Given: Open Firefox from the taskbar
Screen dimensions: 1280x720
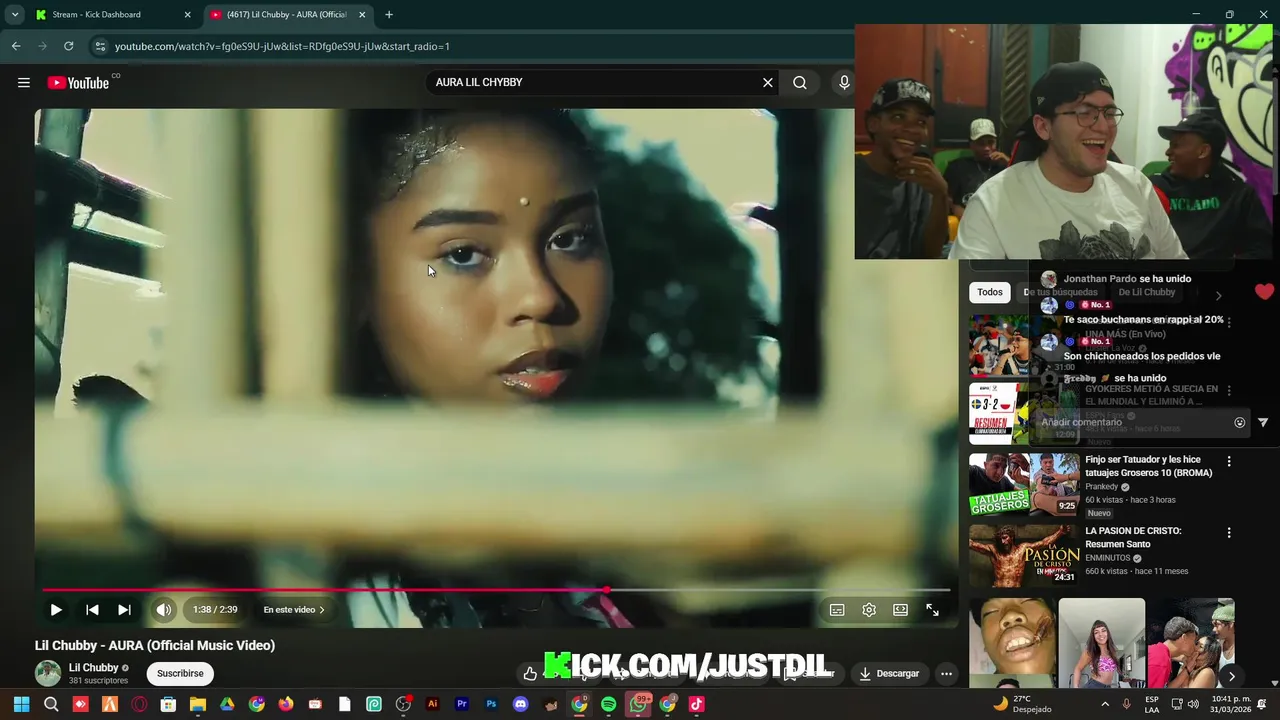Looking at the screenshot, I should point(286,704).
